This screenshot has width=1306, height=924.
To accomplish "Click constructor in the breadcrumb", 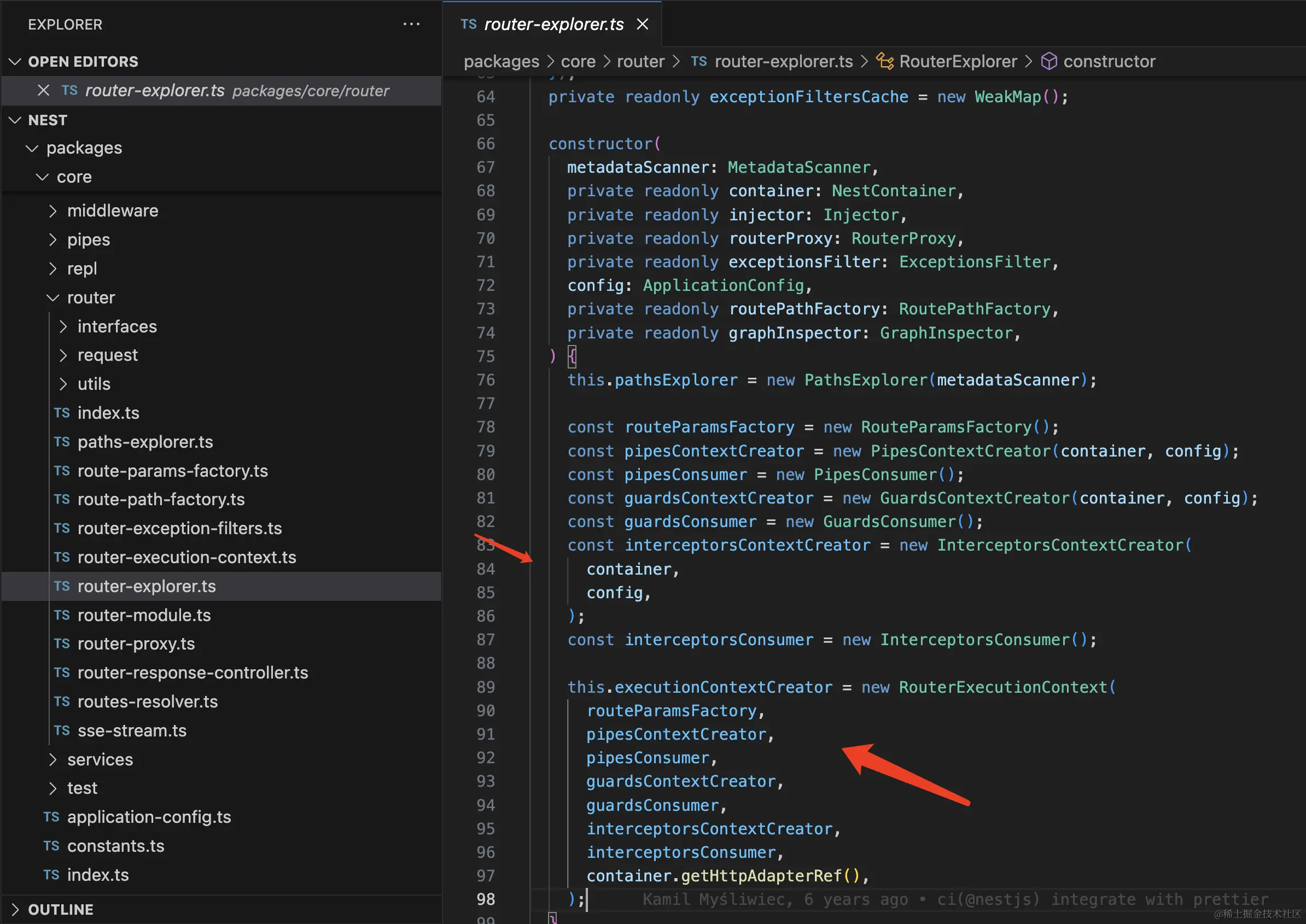I will click(1109, 61).
